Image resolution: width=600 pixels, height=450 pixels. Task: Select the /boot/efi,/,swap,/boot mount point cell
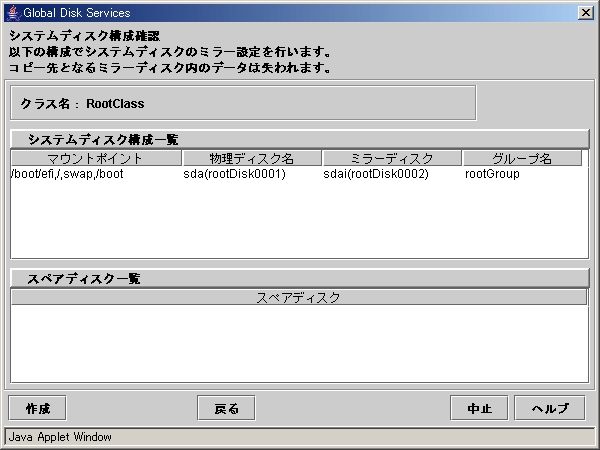(x=96, y=174)
